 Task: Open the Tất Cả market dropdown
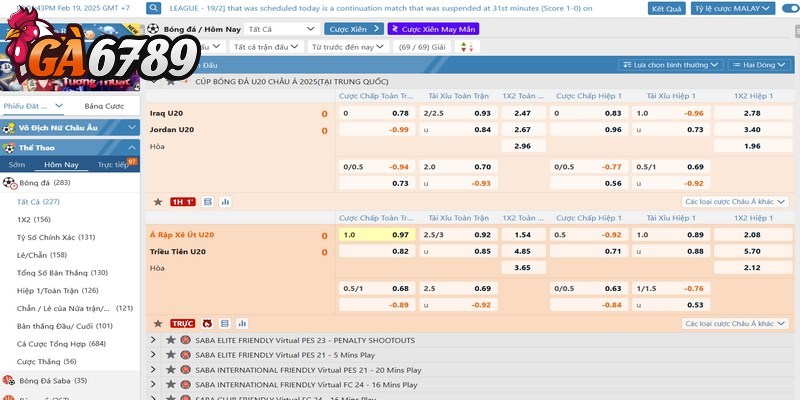[x=282, y=29]
